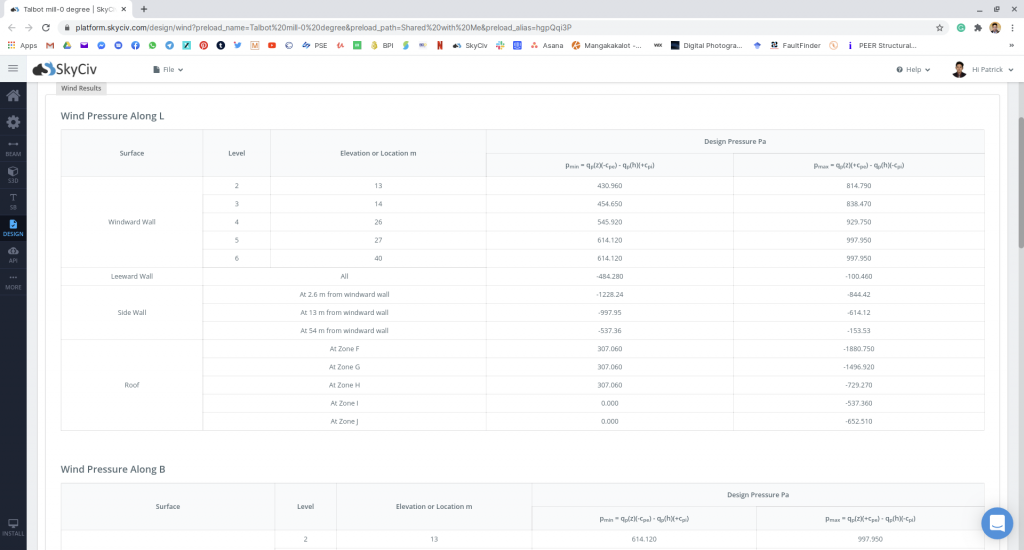The image size is (1024, 550).
Task: Click the INSTALL icon at sidebar bottom
Action: point(13,526)
